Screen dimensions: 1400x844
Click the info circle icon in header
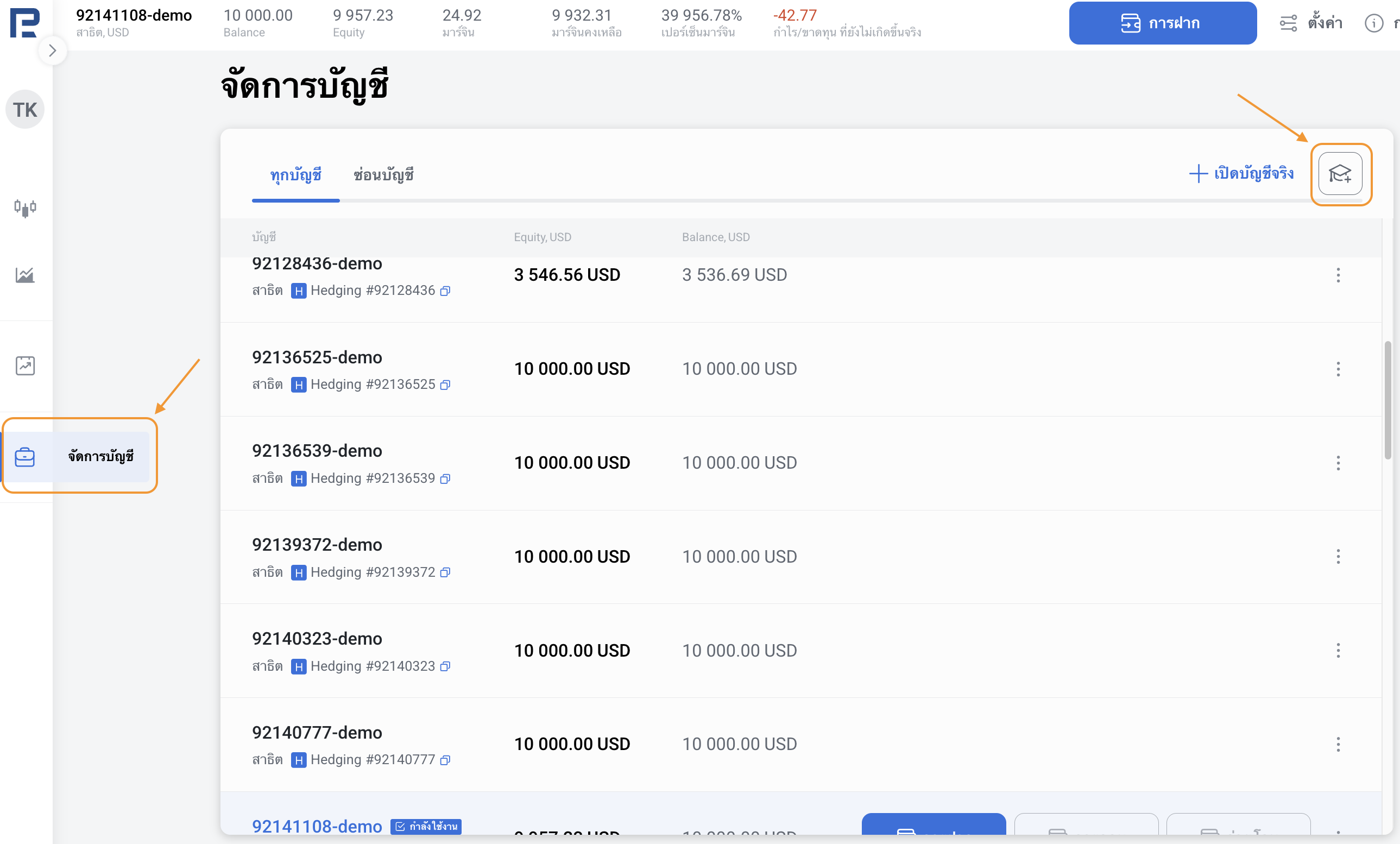[x=1373, y=23]
